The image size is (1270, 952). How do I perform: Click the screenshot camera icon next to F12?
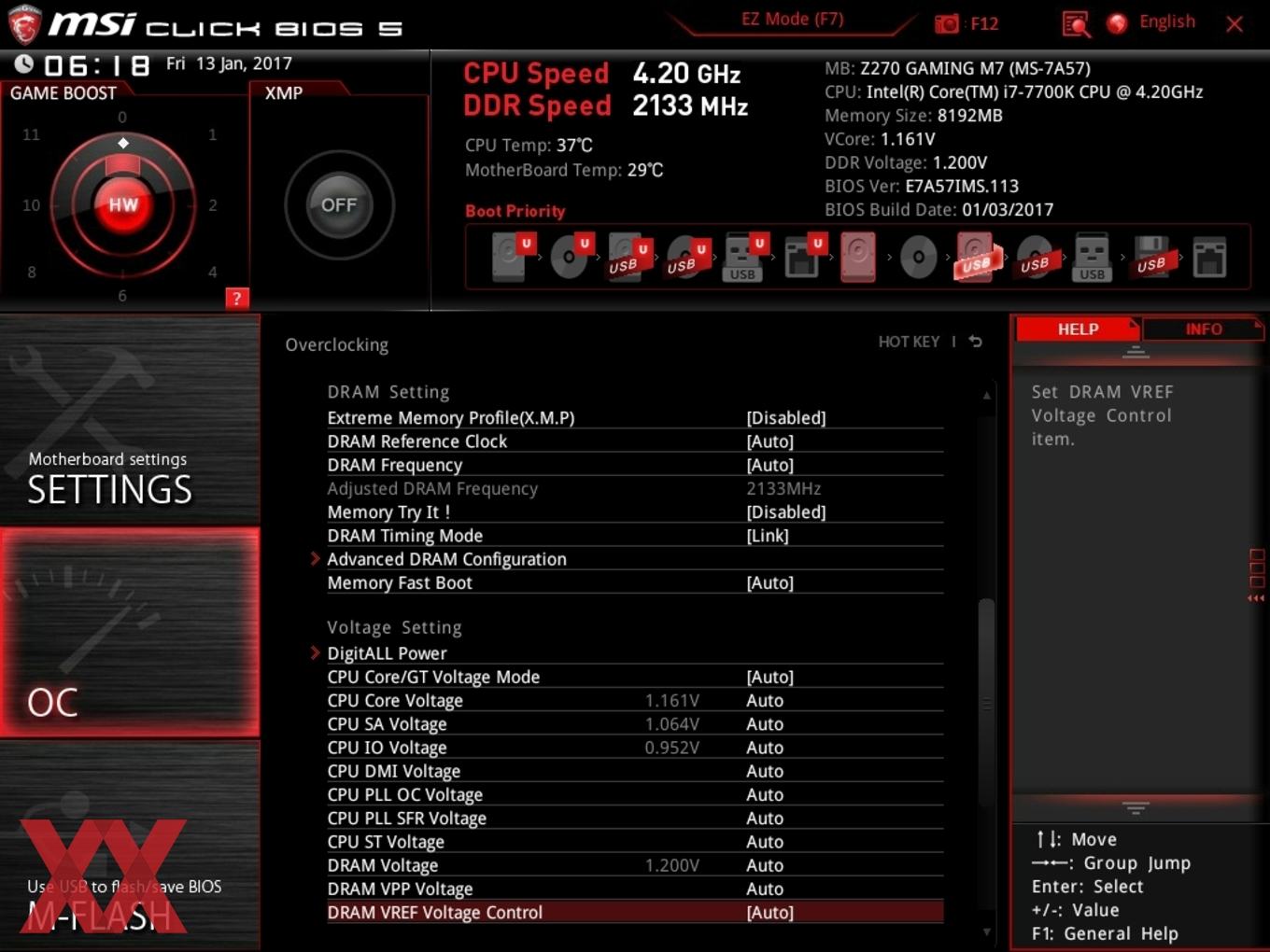pos(946,23)
